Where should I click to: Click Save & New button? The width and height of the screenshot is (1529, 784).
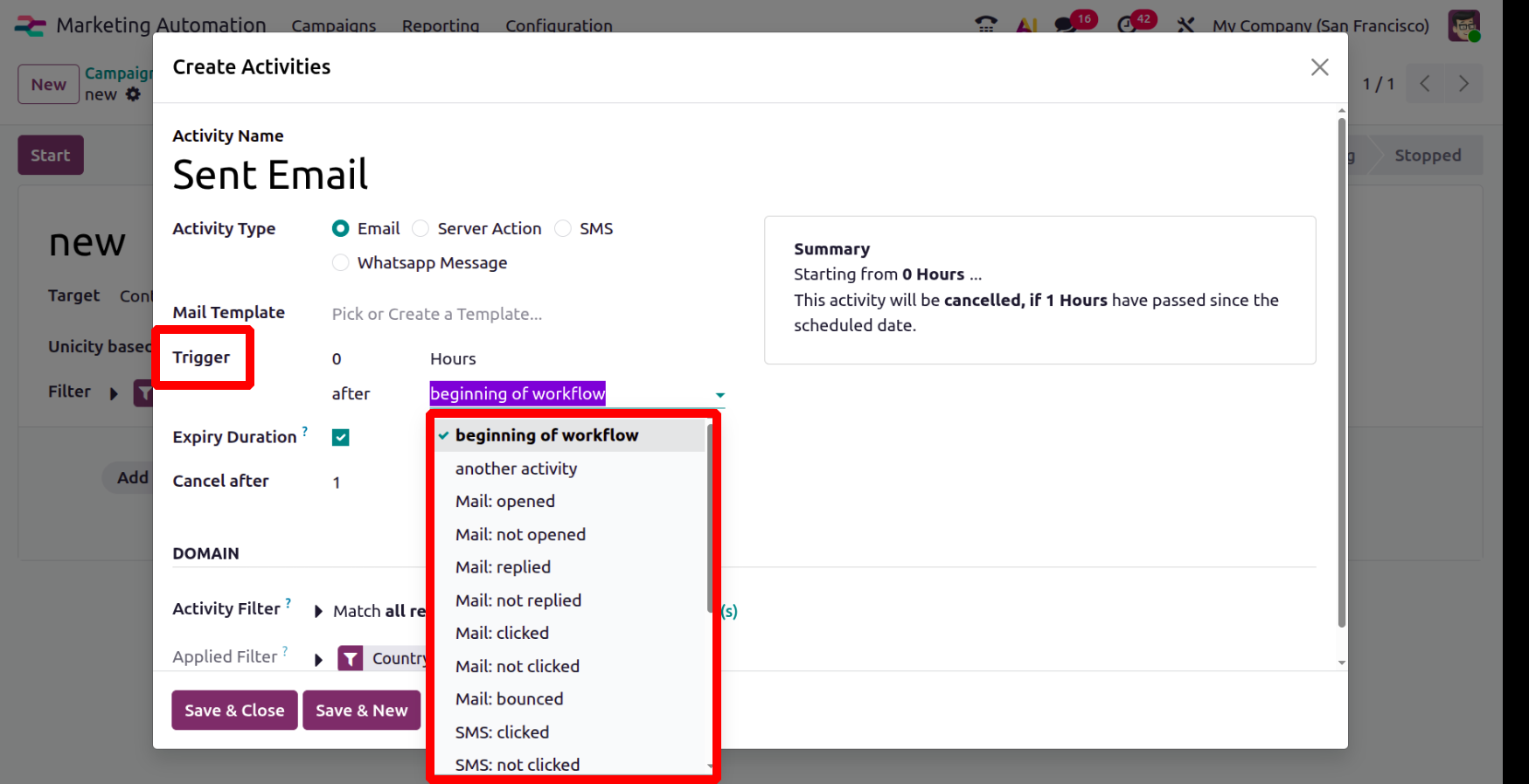pyautogui.click(x=362, y=711)
